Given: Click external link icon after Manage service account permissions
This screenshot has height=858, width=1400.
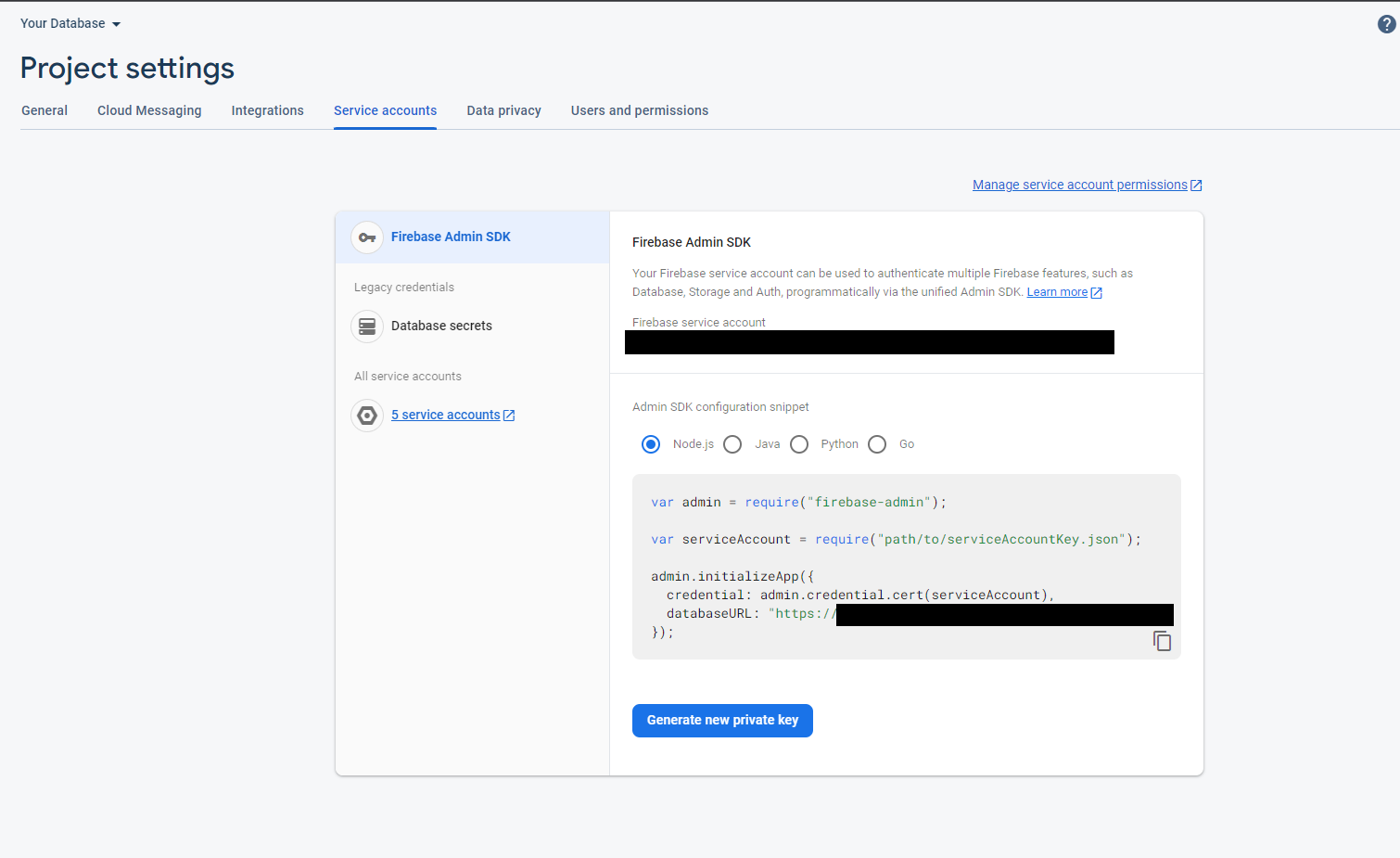Looking at the screenshot, I should 1196,186.
